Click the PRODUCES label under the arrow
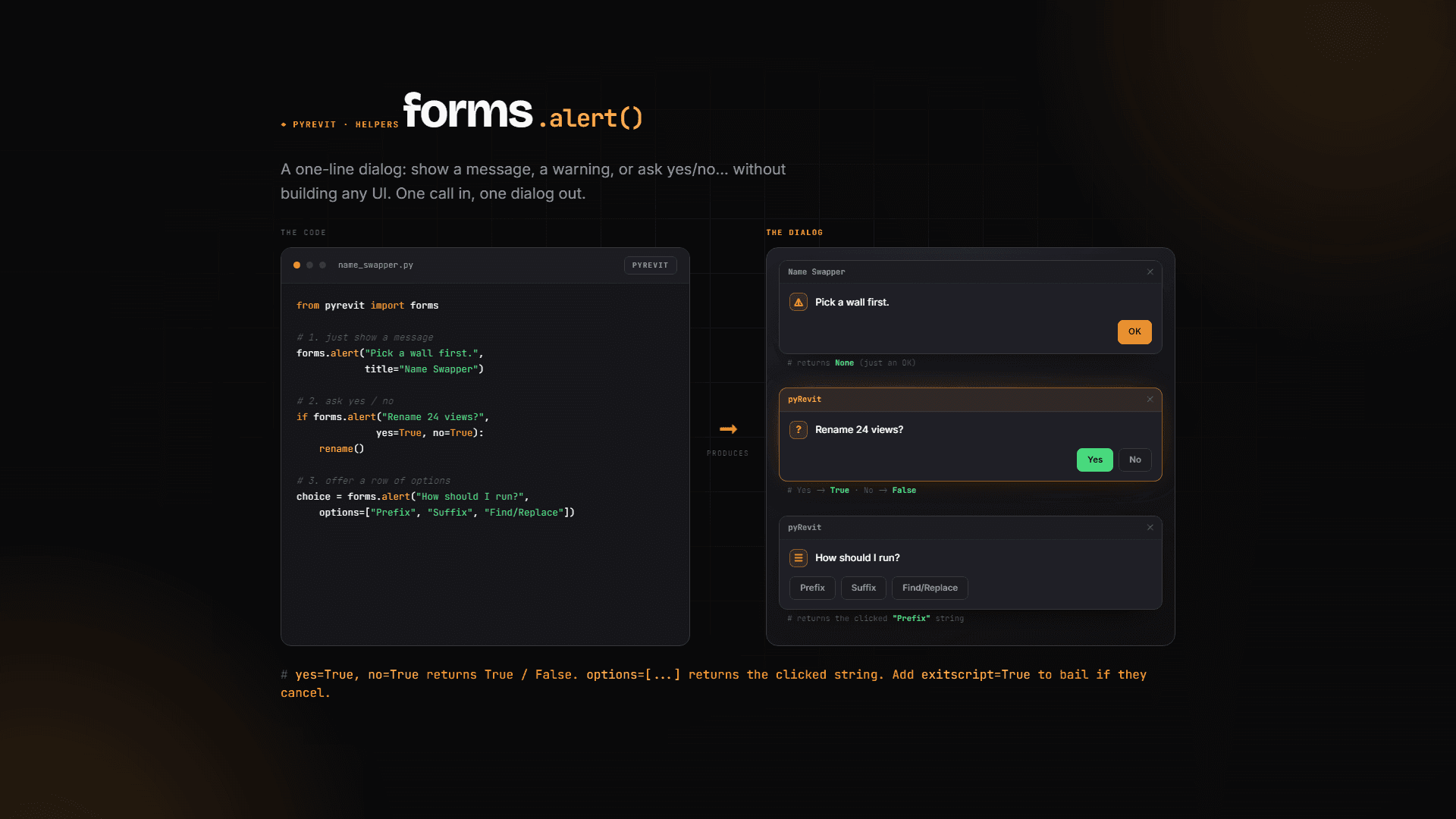 click(x=727, y=453)
